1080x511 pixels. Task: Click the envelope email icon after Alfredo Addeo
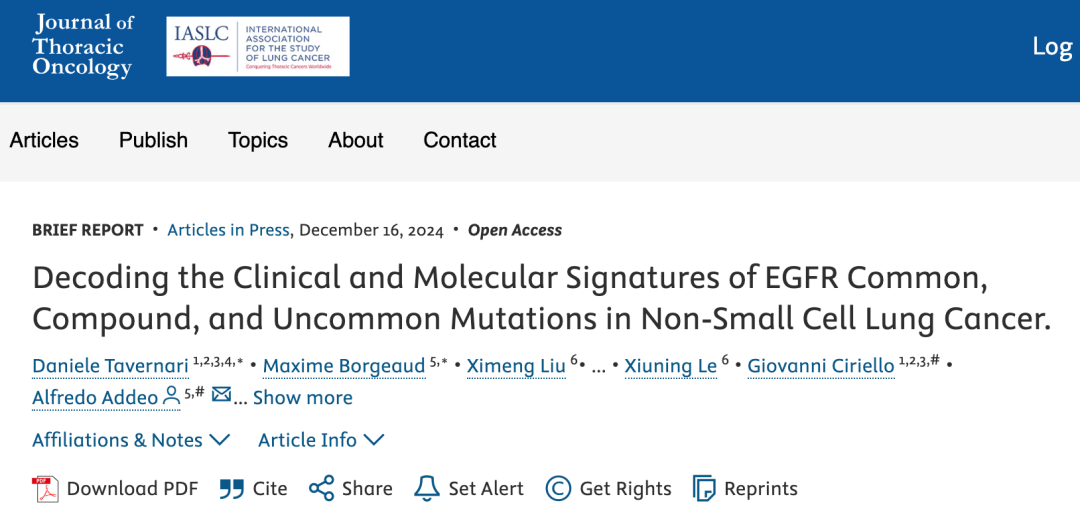(221, 396)
